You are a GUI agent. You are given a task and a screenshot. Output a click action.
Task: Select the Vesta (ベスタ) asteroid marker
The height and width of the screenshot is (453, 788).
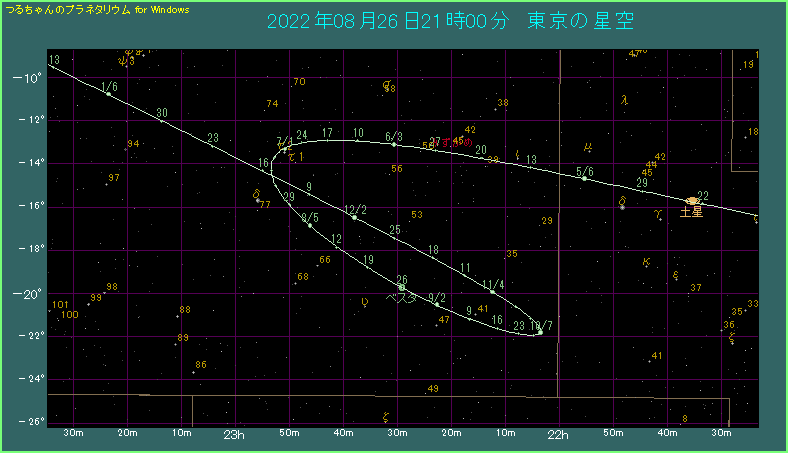401,287
